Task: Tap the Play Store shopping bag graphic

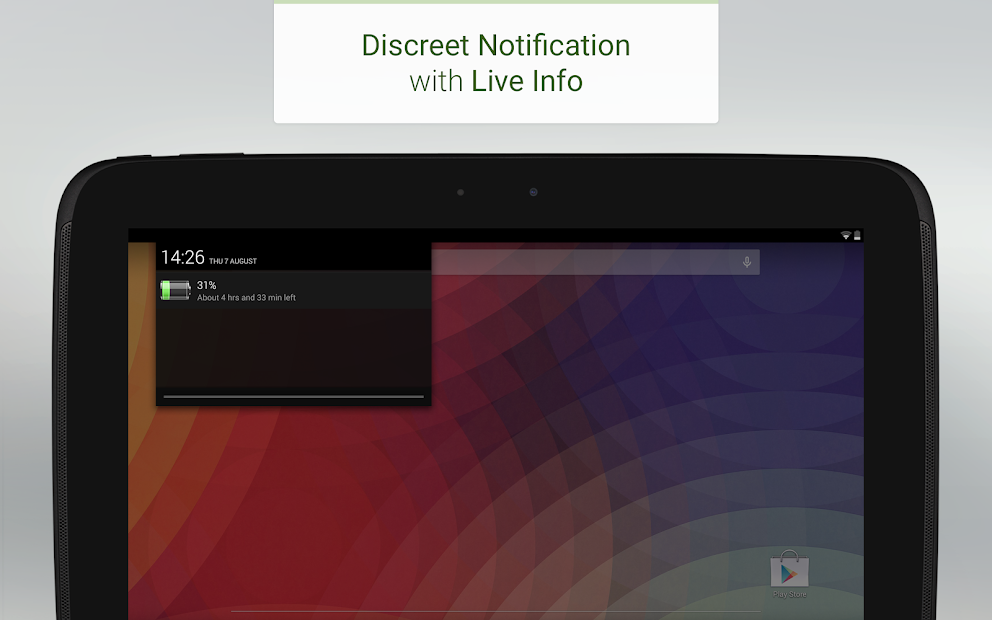Action: [788, 568]
